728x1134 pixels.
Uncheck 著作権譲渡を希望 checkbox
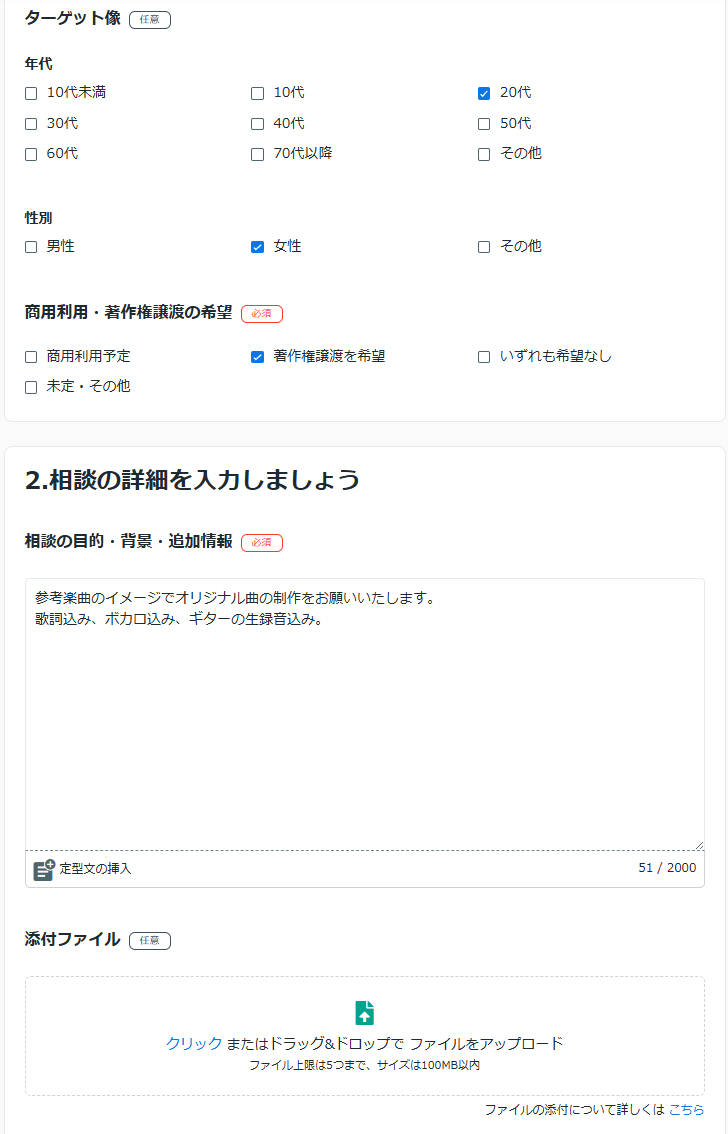coord(257,357)
